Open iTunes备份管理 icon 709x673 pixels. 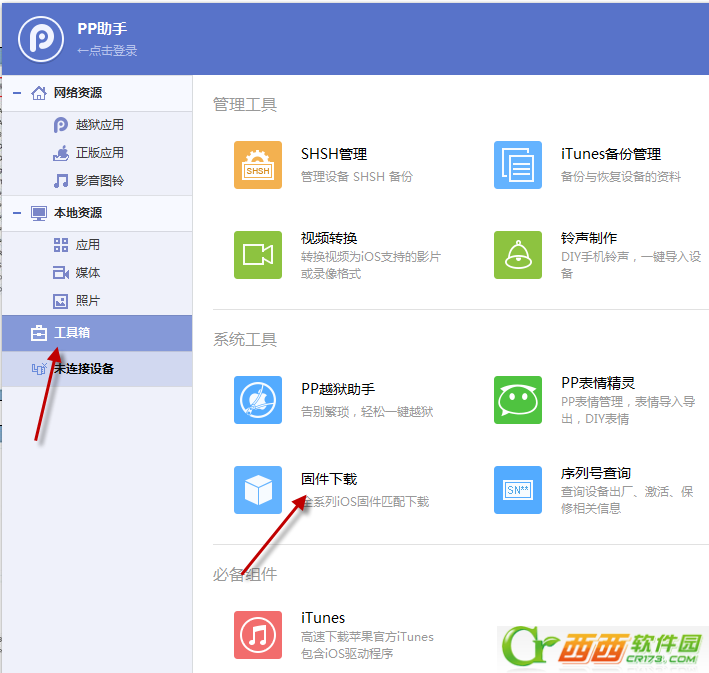518,165
